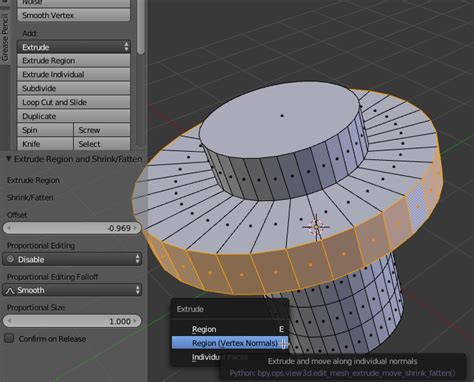Click the Loop Cut and Slide button
This screenshot has width=474, height=382.
[x=74, y=102]
